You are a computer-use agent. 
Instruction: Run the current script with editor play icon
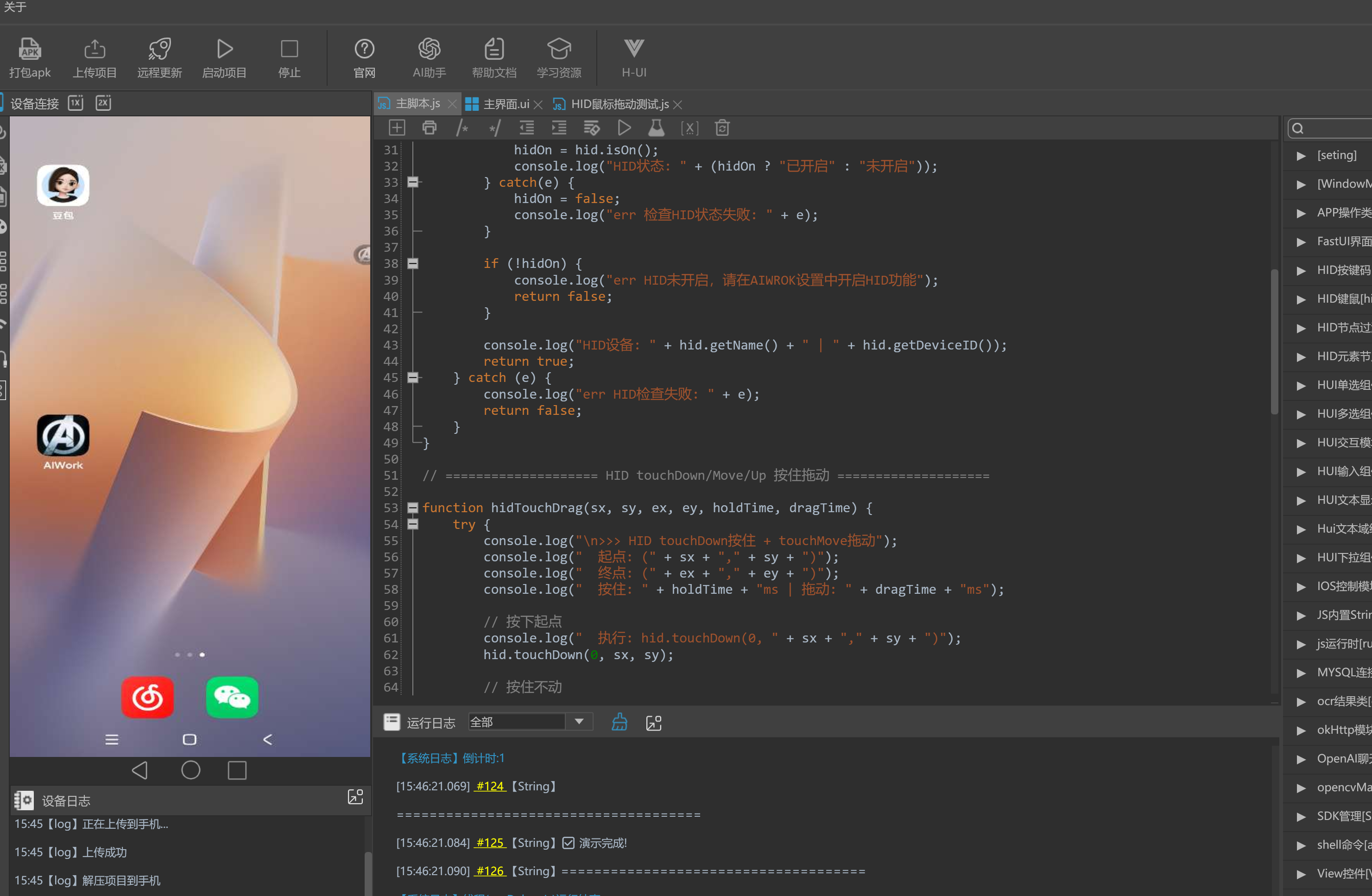(624, 127)
